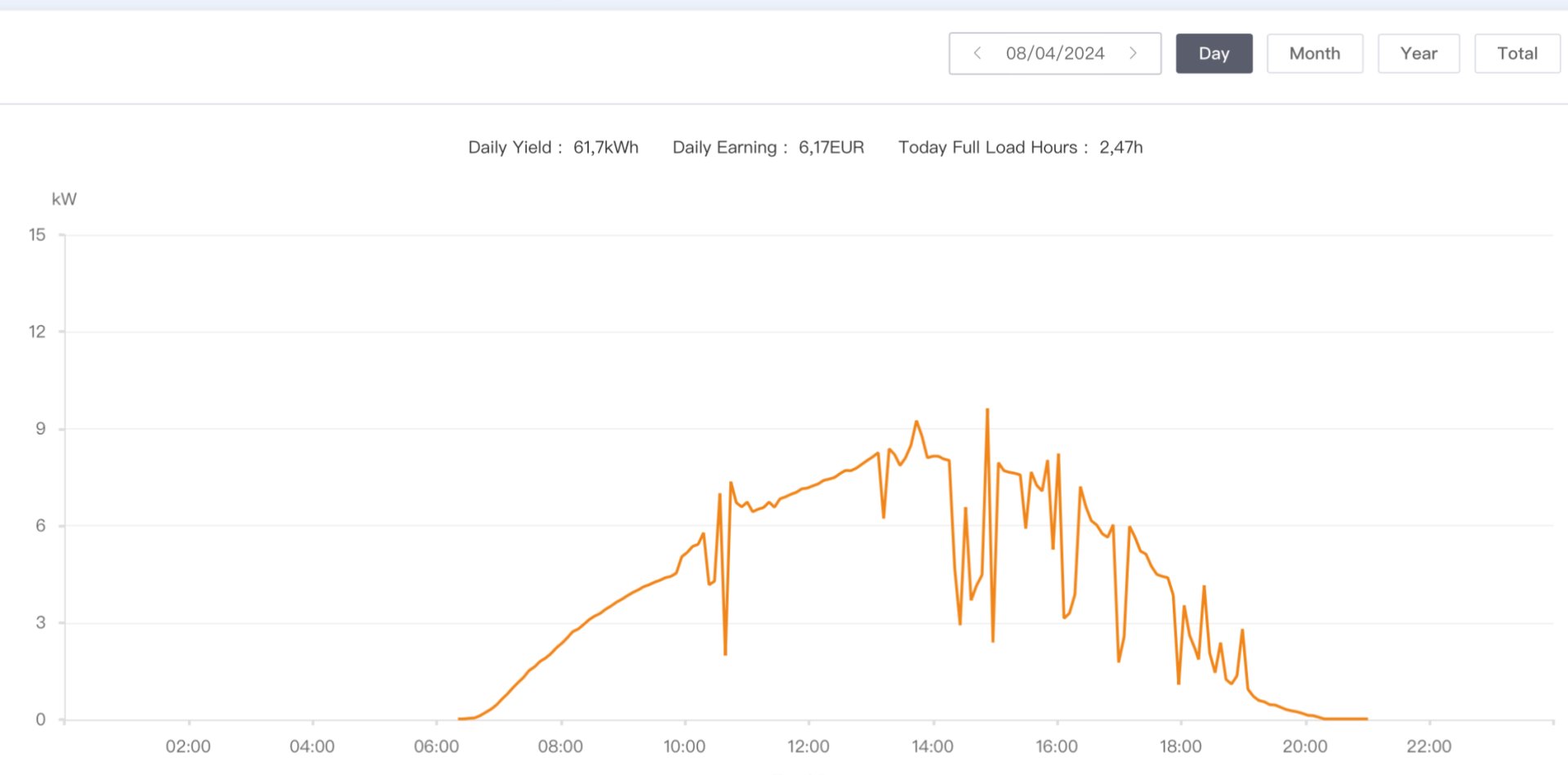Screen dimensions: 1568x775
Task: Click the 20:00 time axis label
Action: (1305, 746)
